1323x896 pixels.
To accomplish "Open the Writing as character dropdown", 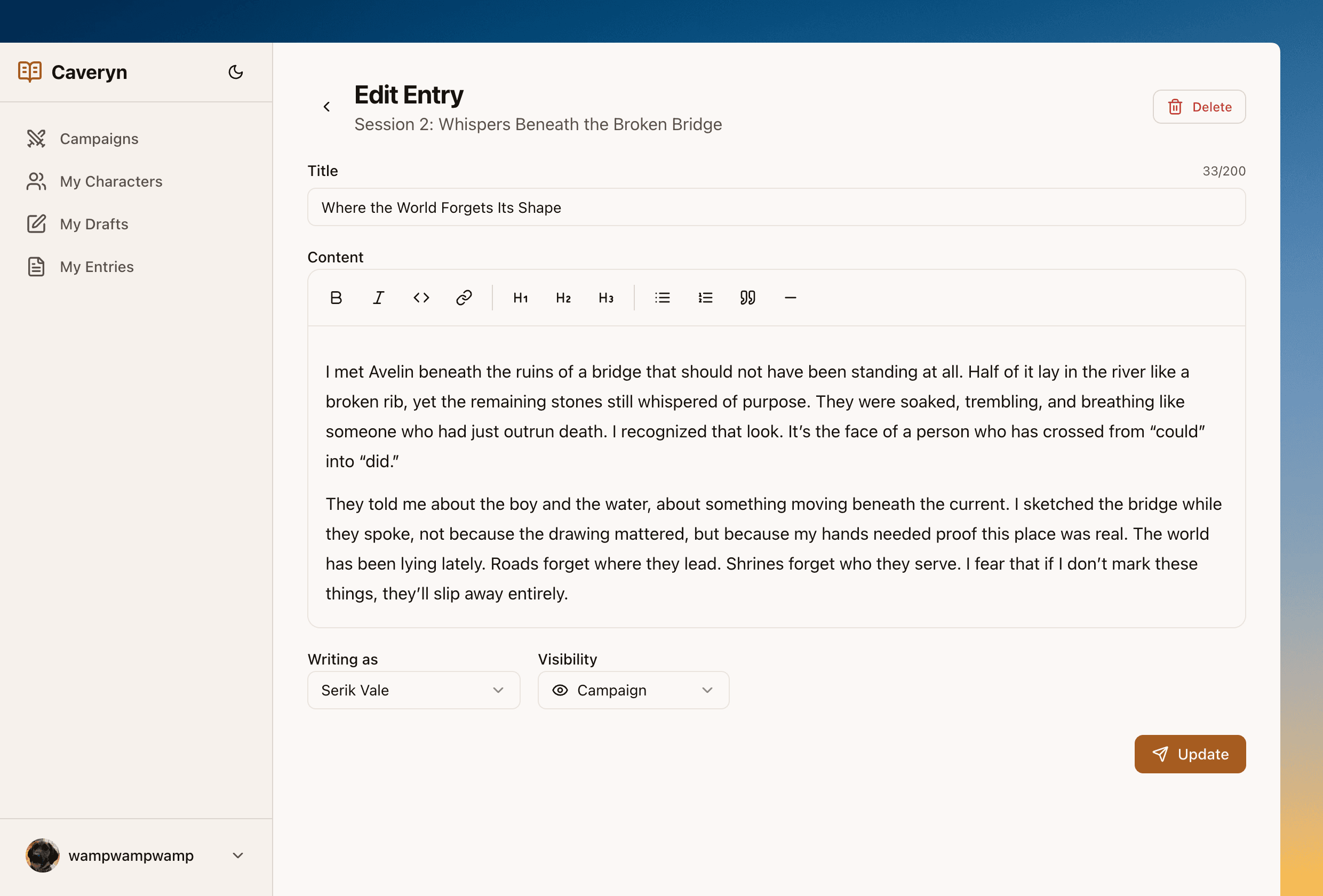I will coord(413,690).
